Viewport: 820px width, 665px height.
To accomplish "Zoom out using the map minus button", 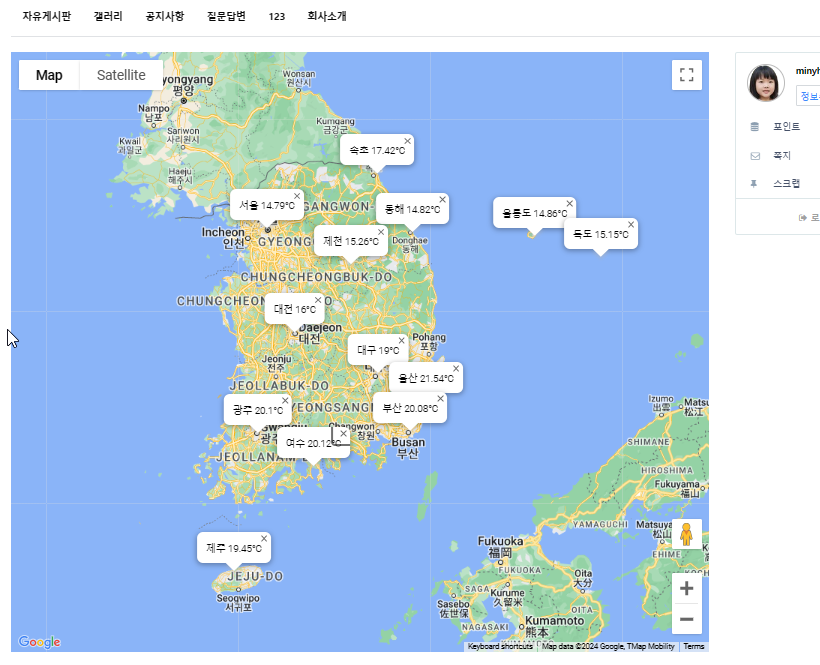I will (x=686, y=620).
